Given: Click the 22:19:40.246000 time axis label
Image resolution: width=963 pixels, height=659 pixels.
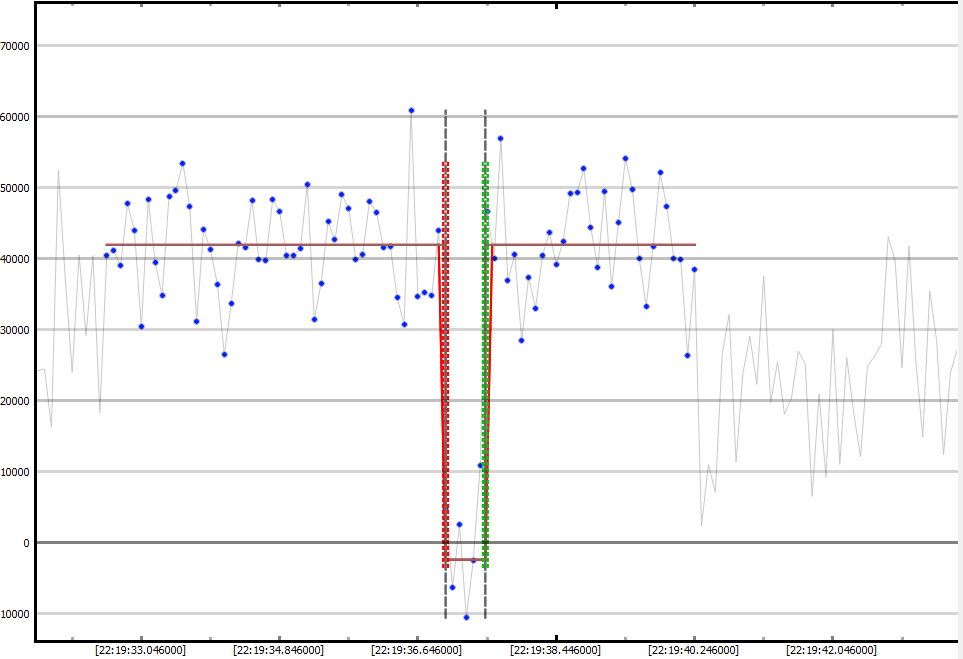Looking at the screenshot, I should tap(694, 650).
